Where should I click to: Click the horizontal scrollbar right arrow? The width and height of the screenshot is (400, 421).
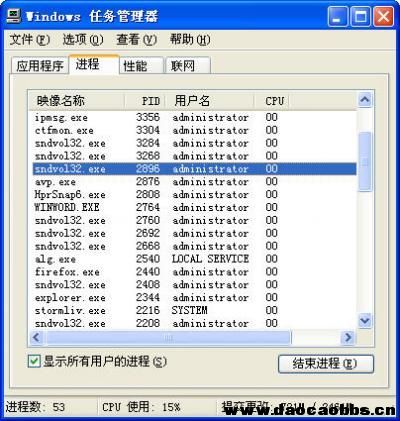348,337
